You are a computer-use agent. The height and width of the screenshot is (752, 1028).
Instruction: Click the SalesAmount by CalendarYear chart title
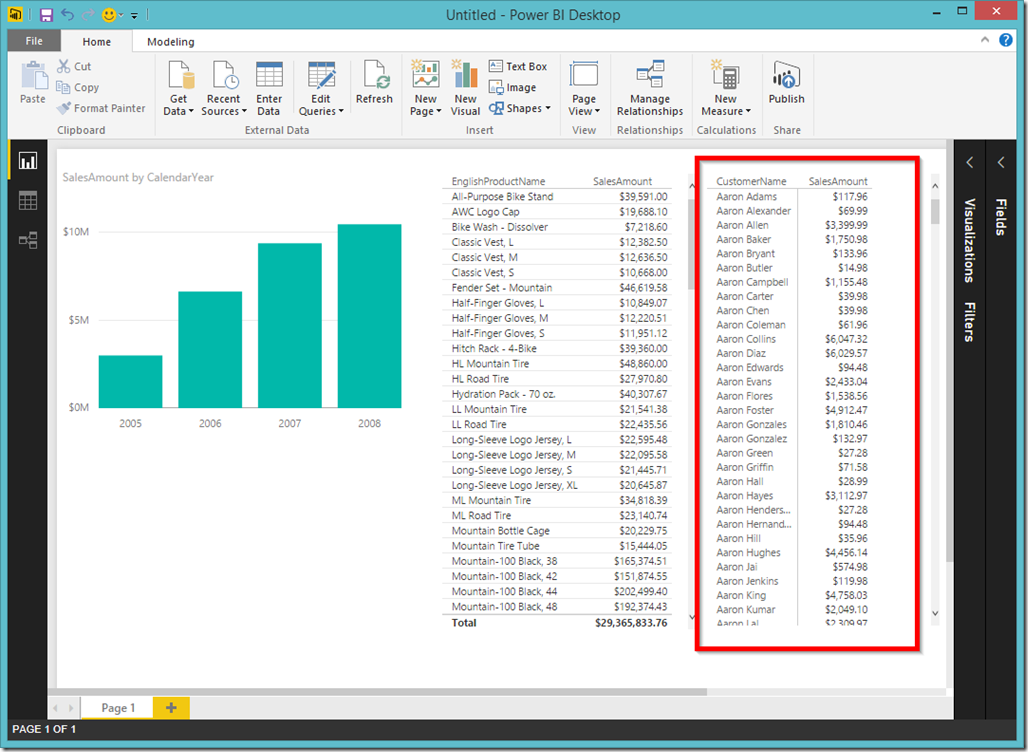[x=138, y=177]
